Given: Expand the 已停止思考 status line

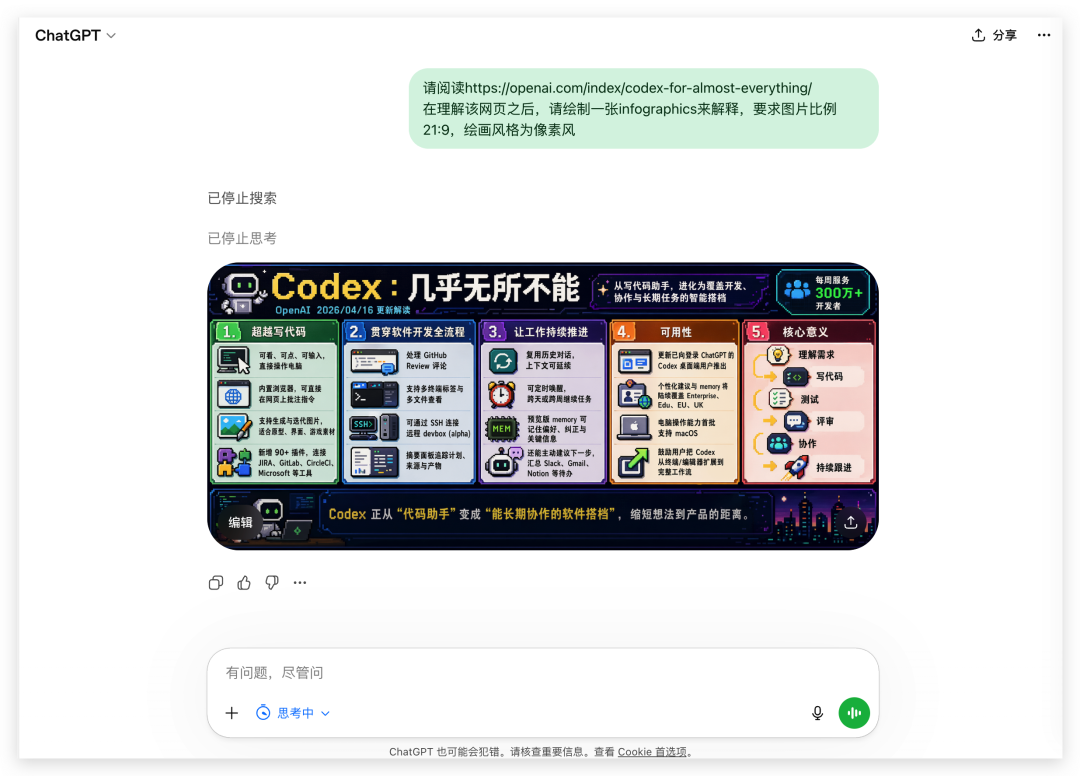Looking at the screenshot, I should (x=242, y=238).
